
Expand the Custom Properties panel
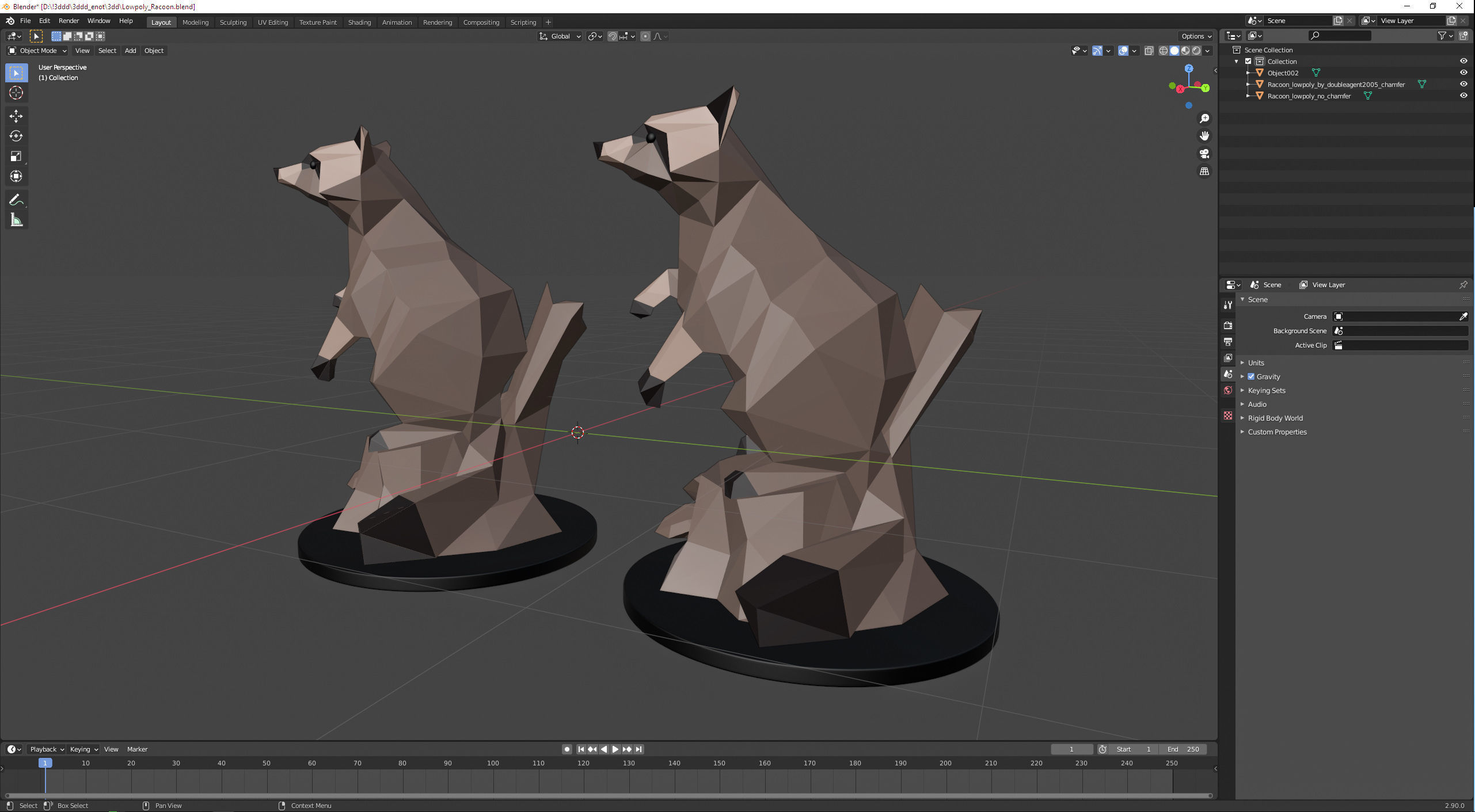pyautogui.click(x=1277, y=432)
